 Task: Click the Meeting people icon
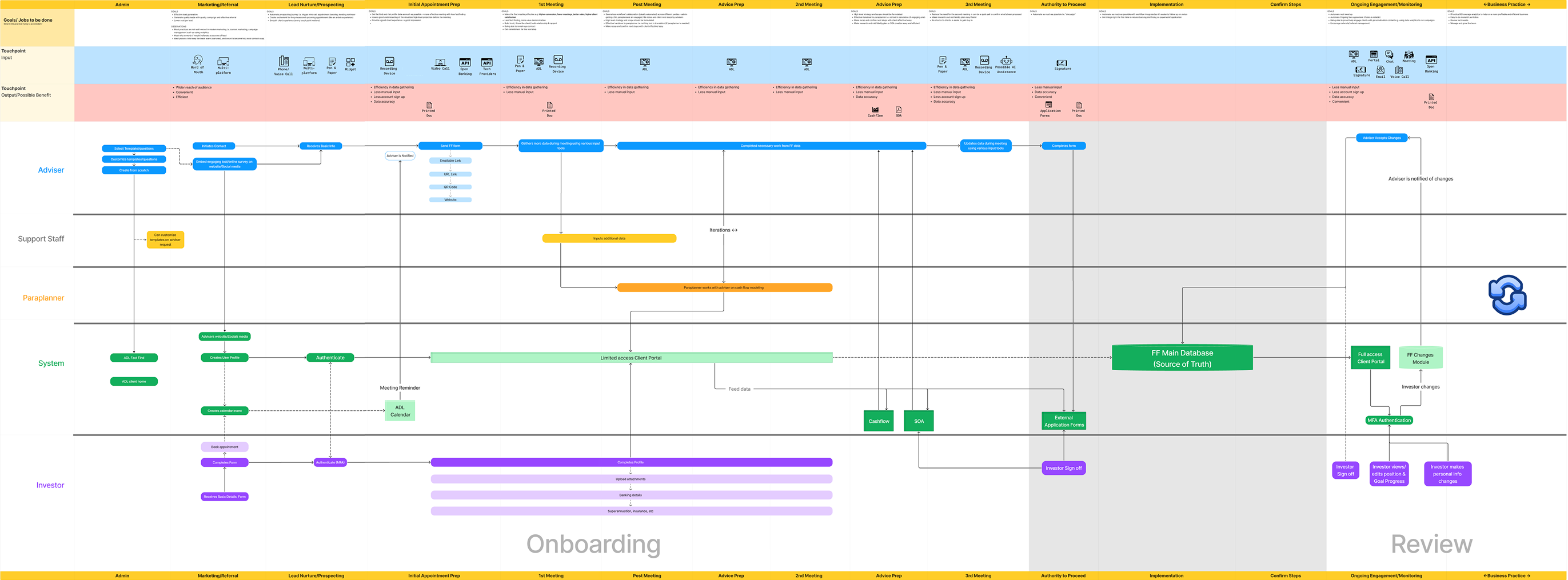pyautogui.click(x=1409, y=55)
